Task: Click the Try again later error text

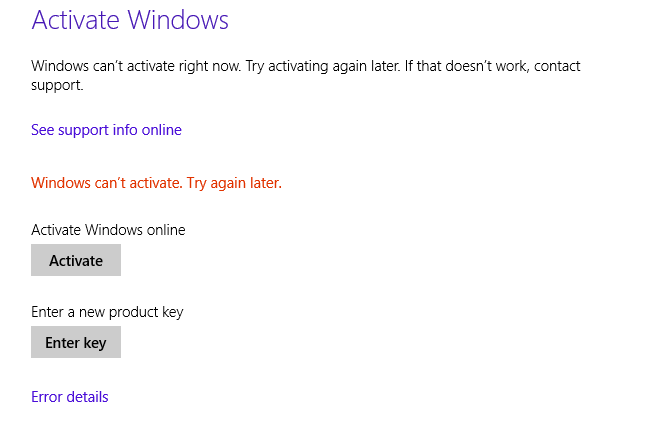Action: [x=234, y=183]
